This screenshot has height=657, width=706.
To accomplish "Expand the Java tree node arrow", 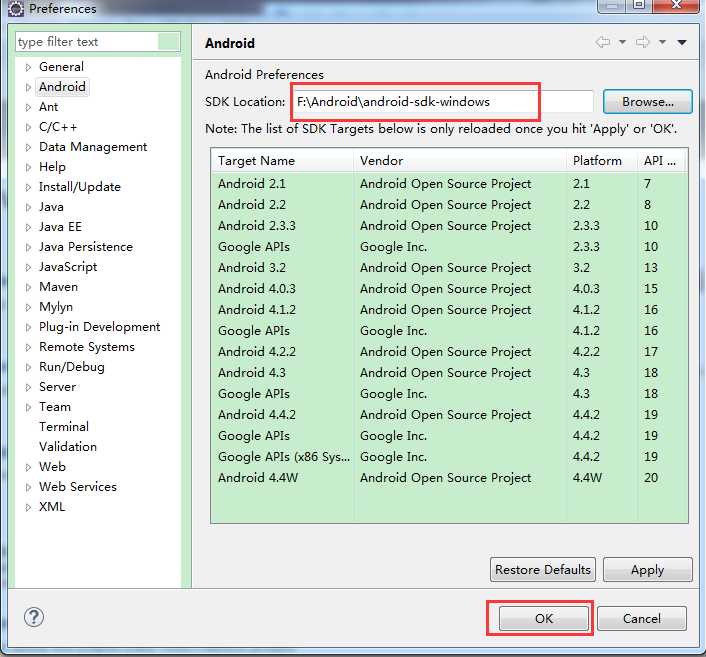I will pos(28,207).
